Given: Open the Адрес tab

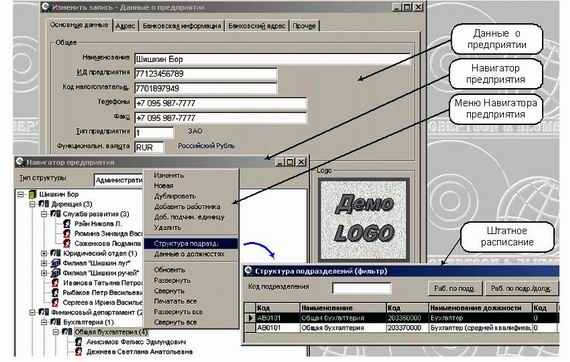Looking at the screenshot, I should pos(125,26).
